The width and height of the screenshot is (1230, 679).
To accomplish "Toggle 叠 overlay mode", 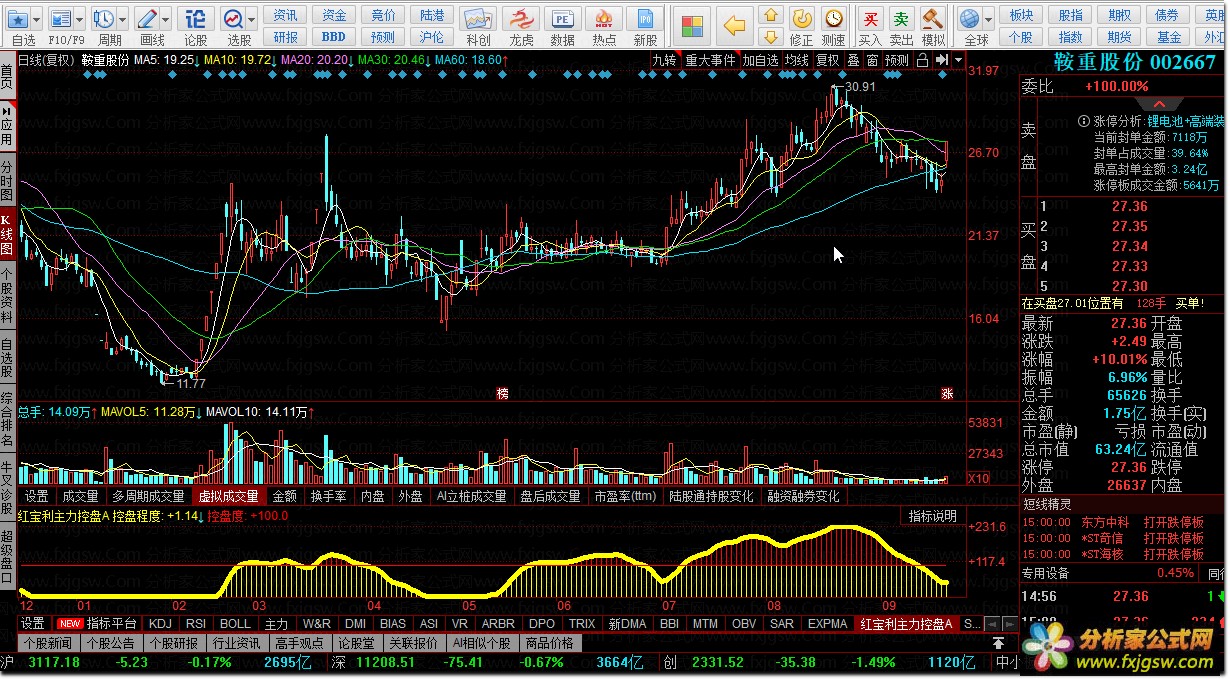I will (x=853, y=60).
